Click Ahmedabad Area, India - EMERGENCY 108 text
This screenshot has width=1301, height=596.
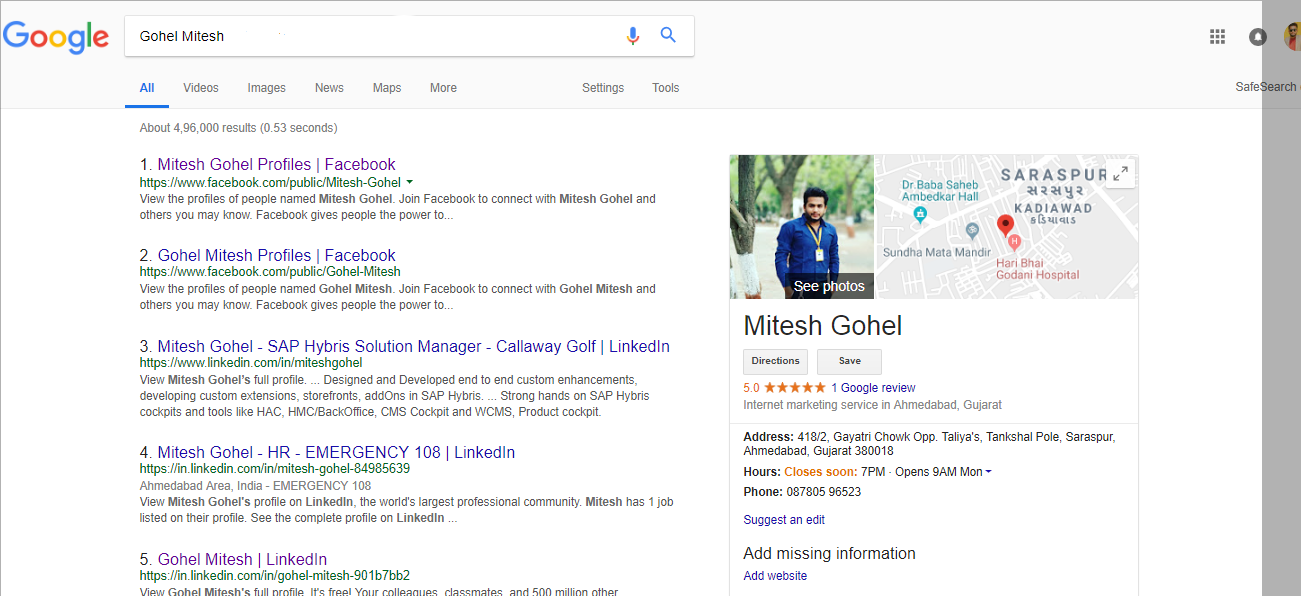(255, 486)
